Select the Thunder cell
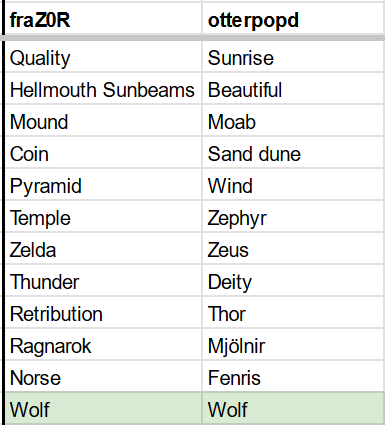This screenshot has width=385, height=425. tap(104, 280)
